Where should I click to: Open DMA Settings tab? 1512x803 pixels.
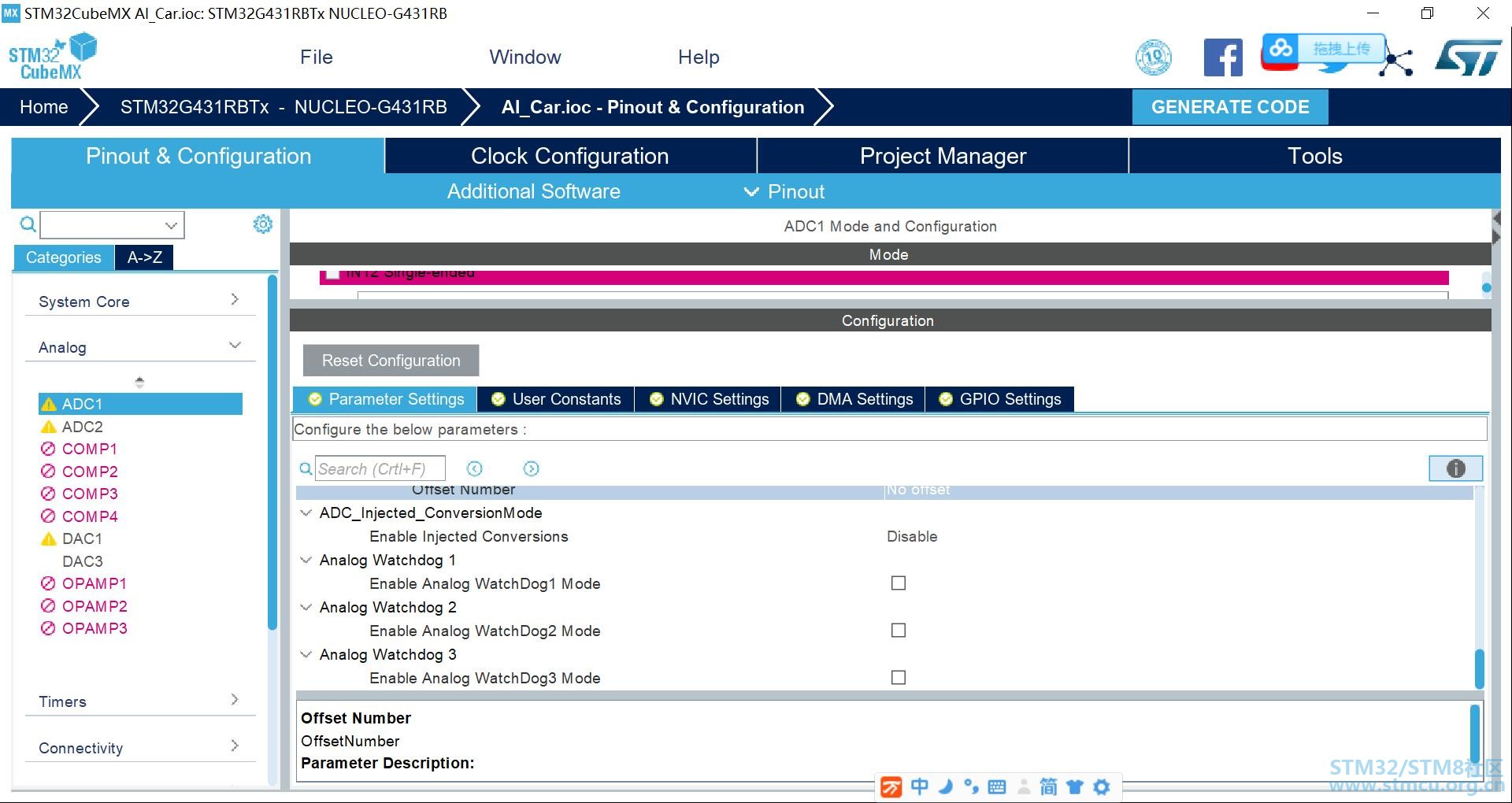pyautogui.click(x=854, y=399)
